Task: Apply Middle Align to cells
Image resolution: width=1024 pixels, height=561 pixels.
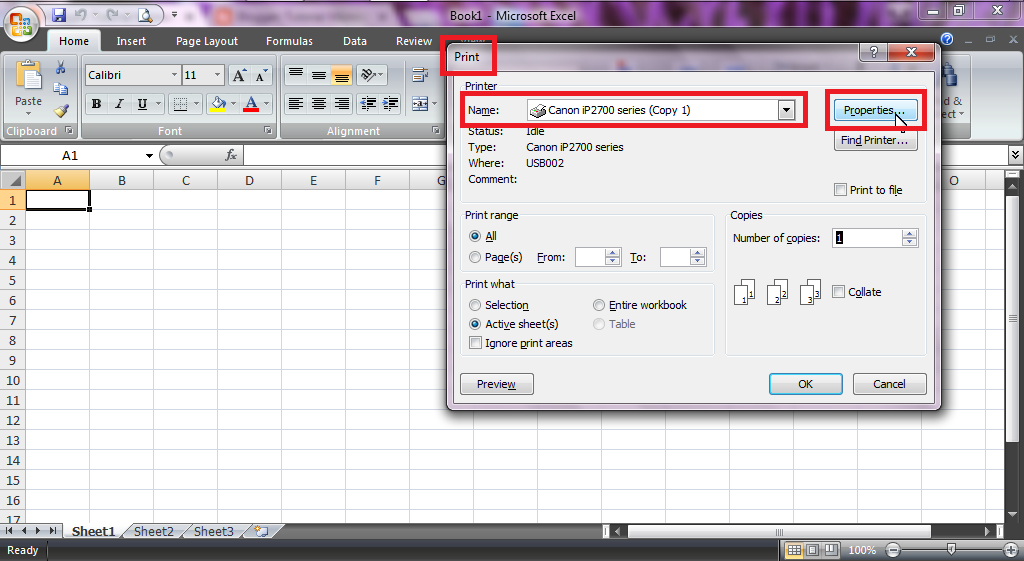Action: click(319, 74)
